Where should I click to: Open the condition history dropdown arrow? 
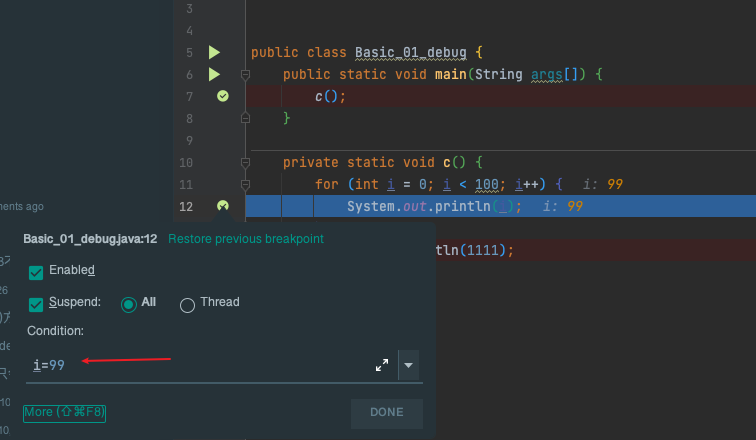point(408,366)
